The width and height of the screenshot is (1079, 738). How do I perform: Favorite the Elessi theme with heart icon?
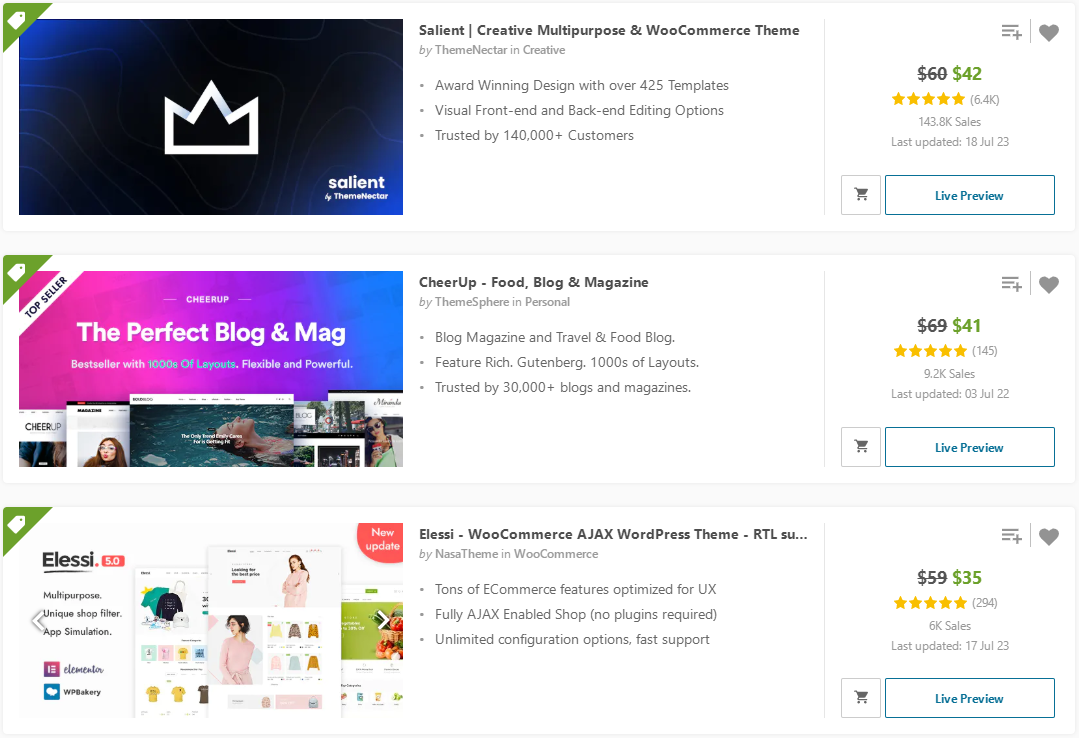point(1048,537)
